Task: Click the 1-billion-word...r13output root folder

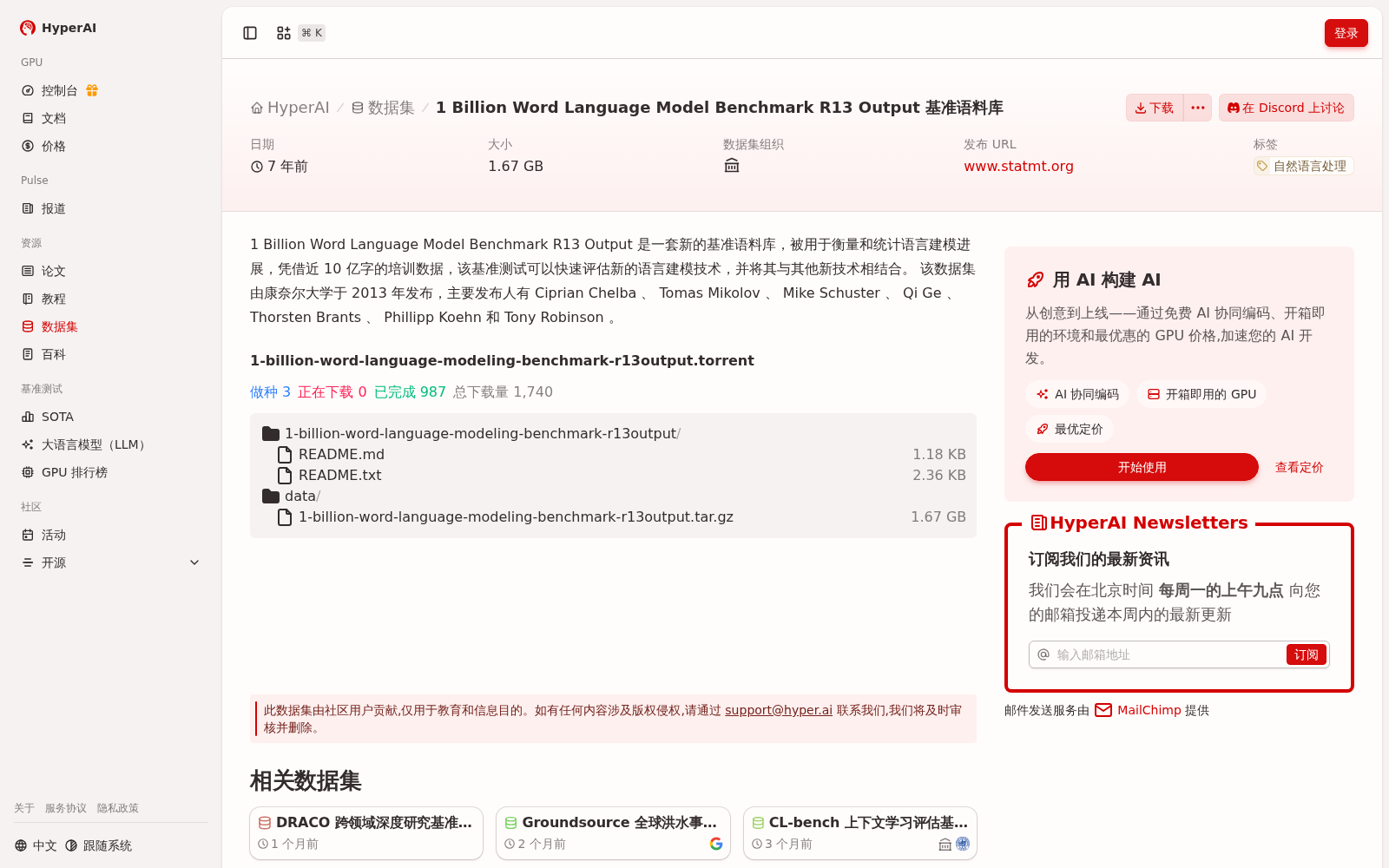Action: pos(471,433)
